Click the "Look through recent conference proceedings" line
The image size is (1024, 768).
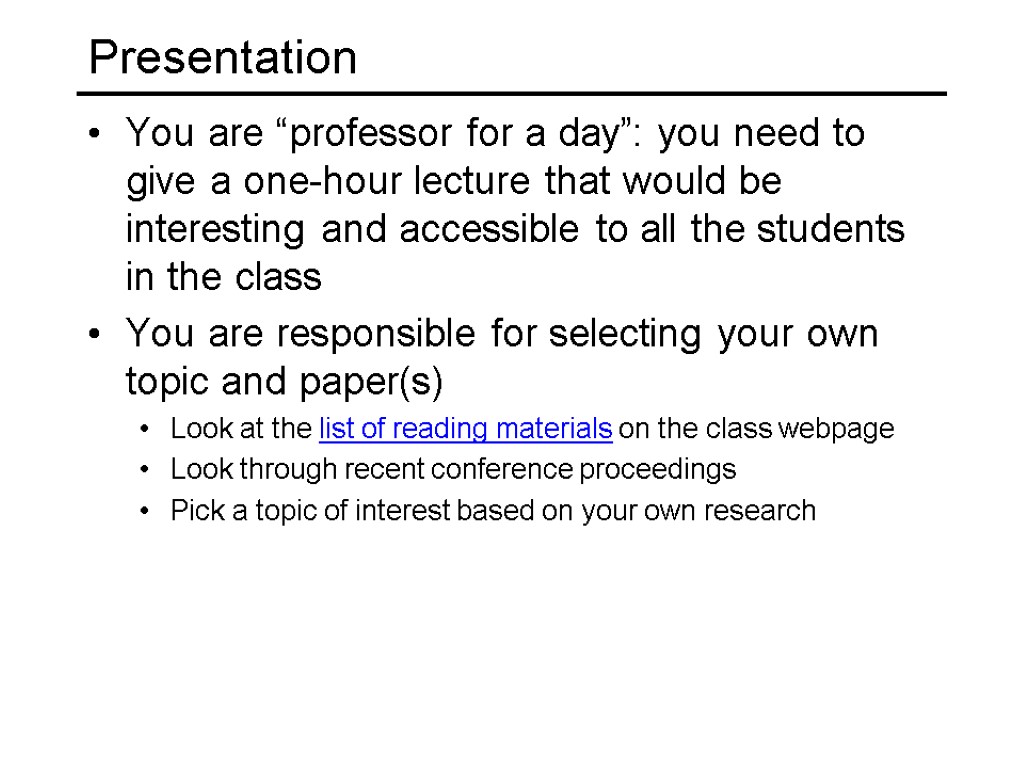[x=453, y=469]
